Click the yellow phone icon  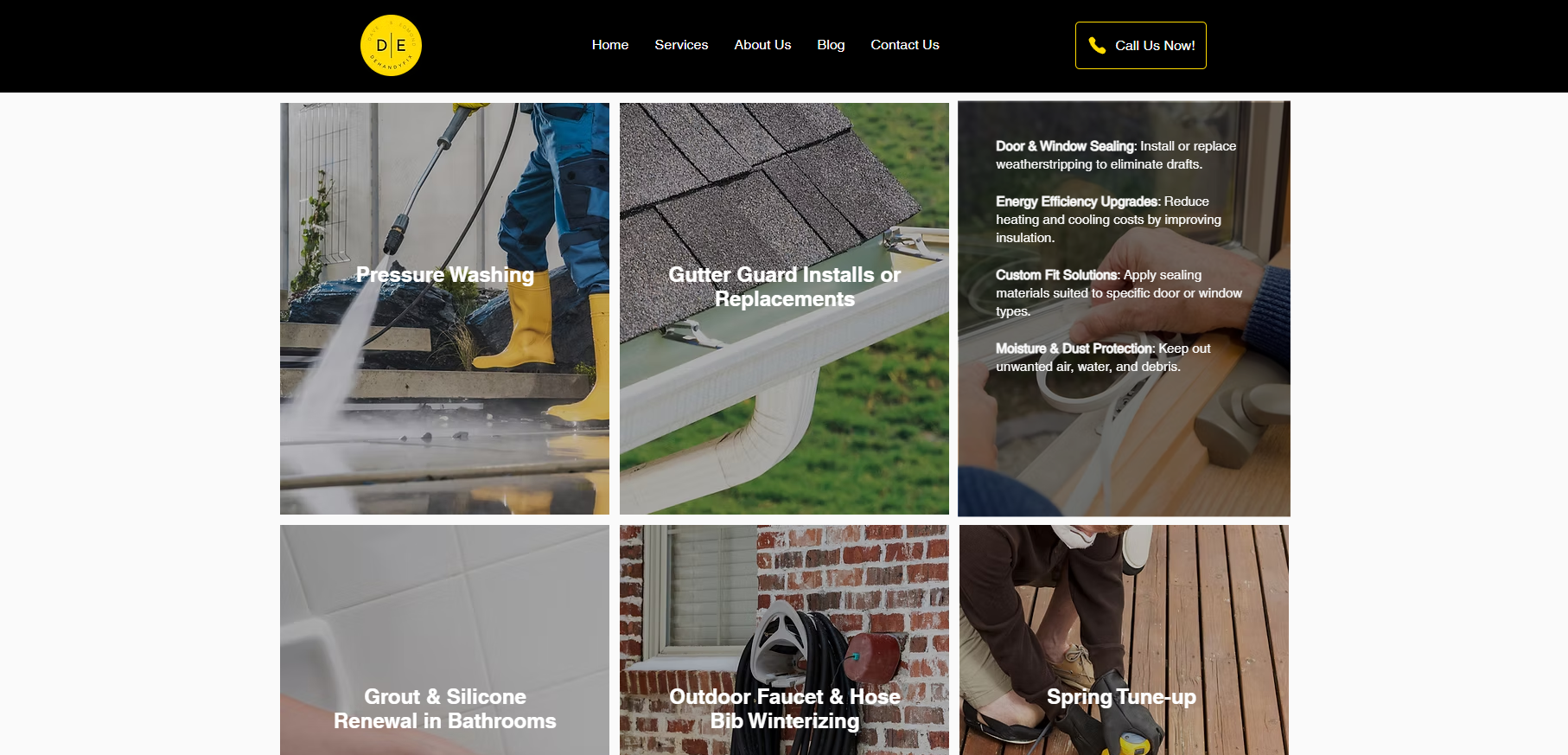[x=1097, y=45]
